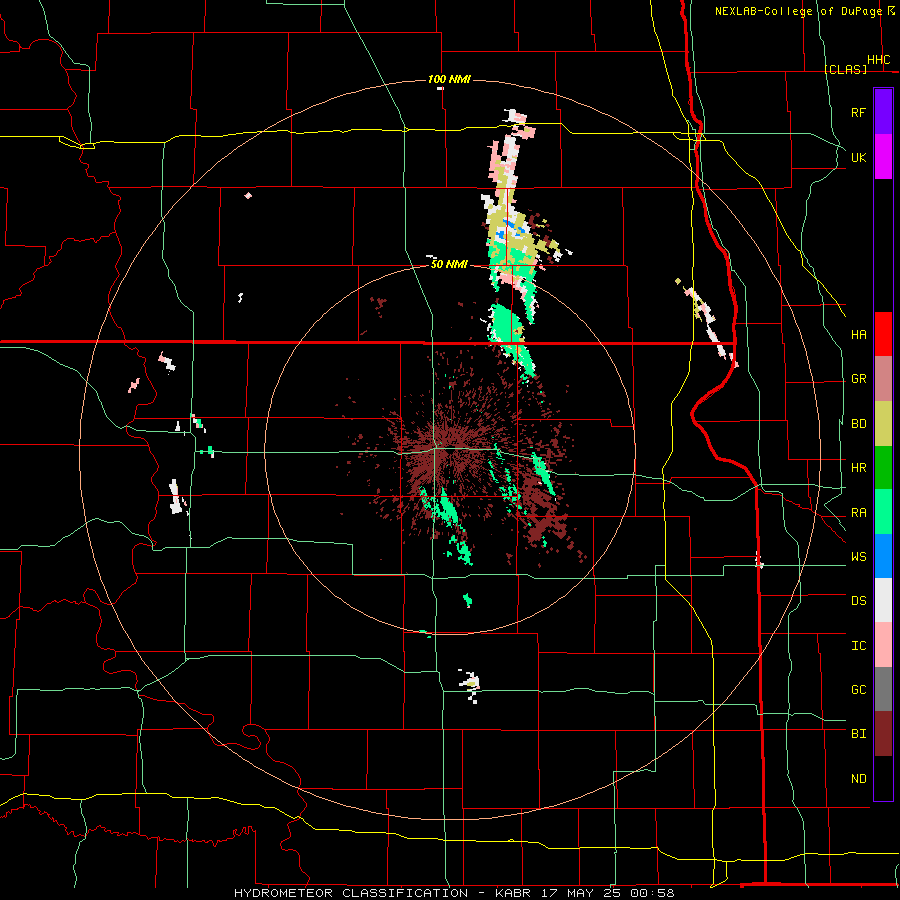This screenshot has width=900, height=900.
Task: Click the DS white legend swatch
Action: coord(883,600)
